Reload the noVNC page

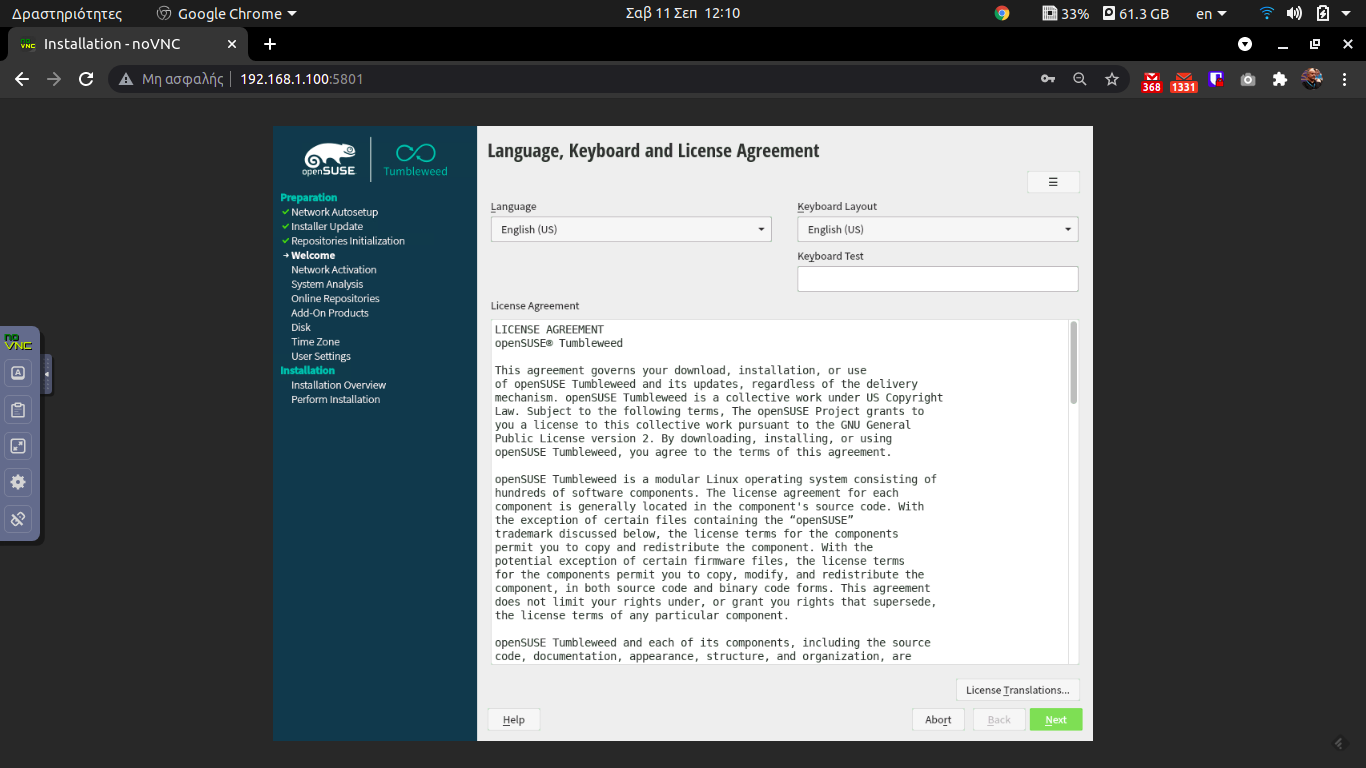(86, 79)
